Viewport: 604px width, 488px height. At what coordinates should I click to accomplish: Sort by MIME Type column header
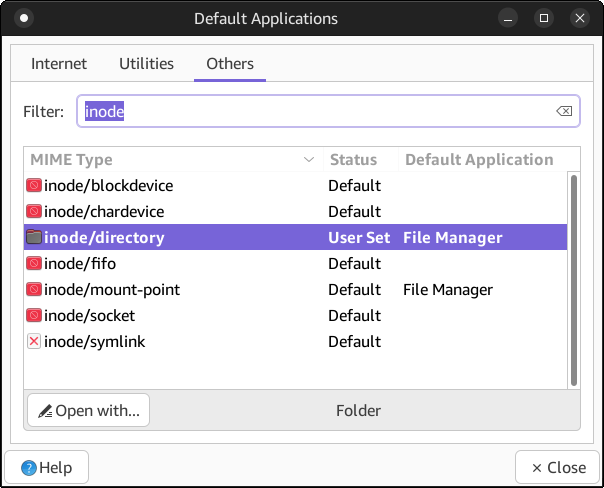pos(173,159)
